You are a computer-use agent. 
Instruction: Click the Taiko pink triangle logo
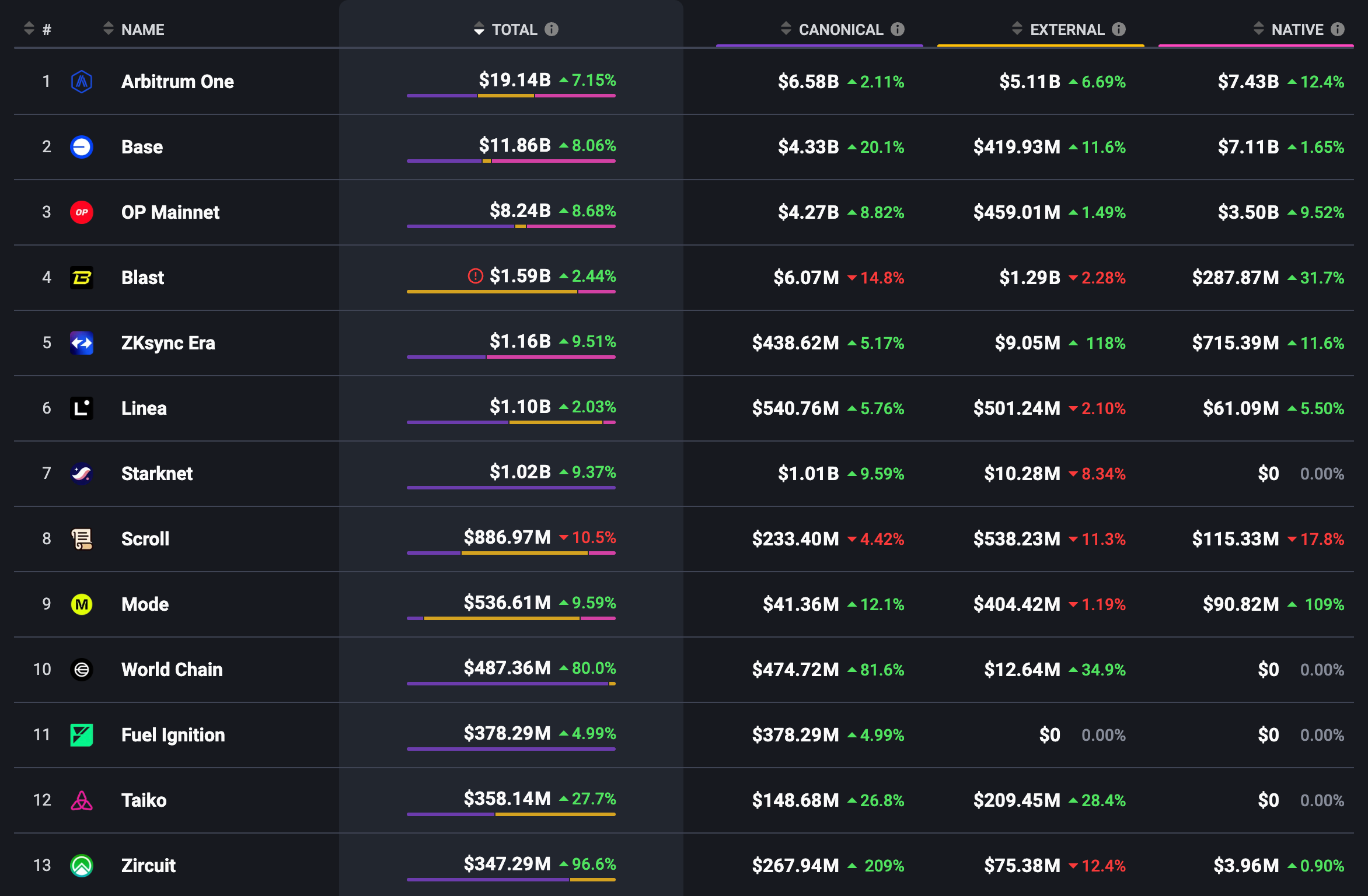point(82,800)
